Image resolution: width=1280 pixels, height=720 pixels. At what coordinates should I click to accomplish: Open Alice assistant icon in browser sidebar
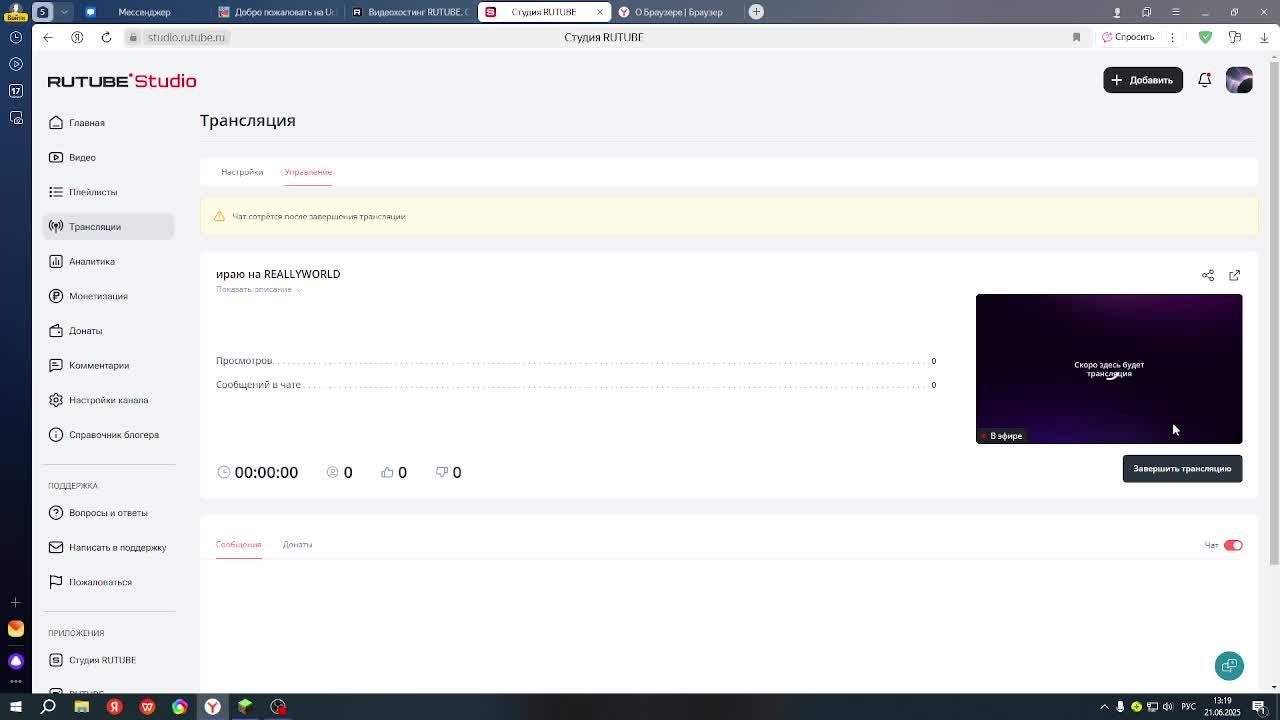click(x=15, y=661)
